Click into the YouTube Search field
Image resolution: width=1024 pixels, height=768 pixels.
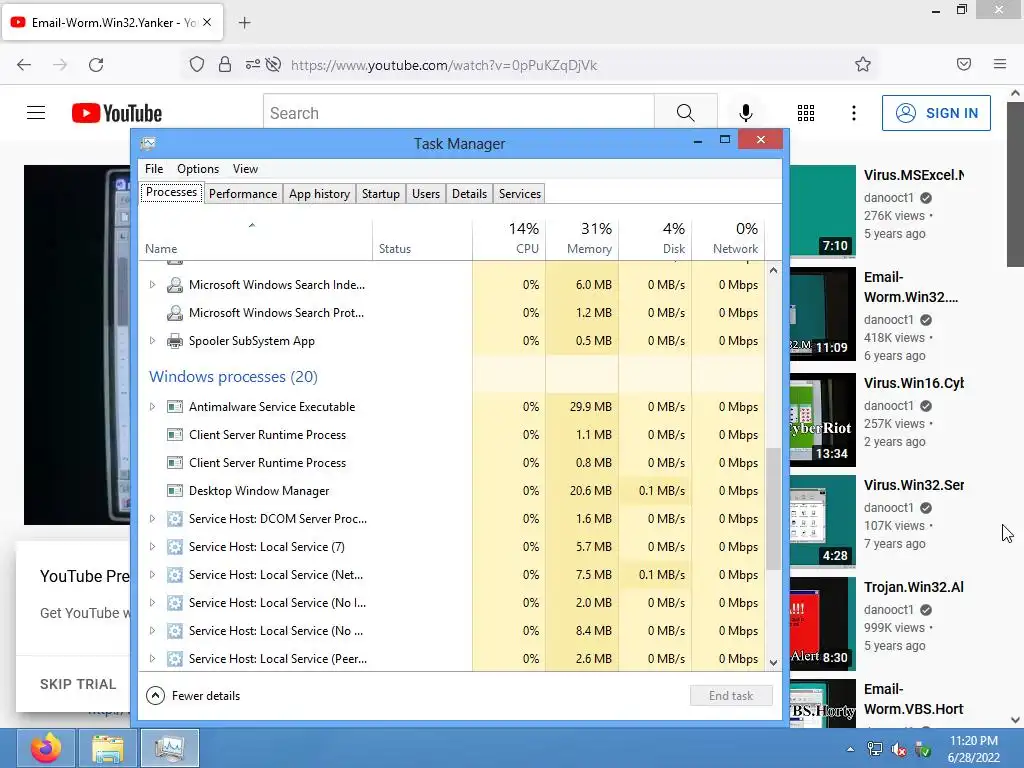pyautogui.click(x=459, y=113)
